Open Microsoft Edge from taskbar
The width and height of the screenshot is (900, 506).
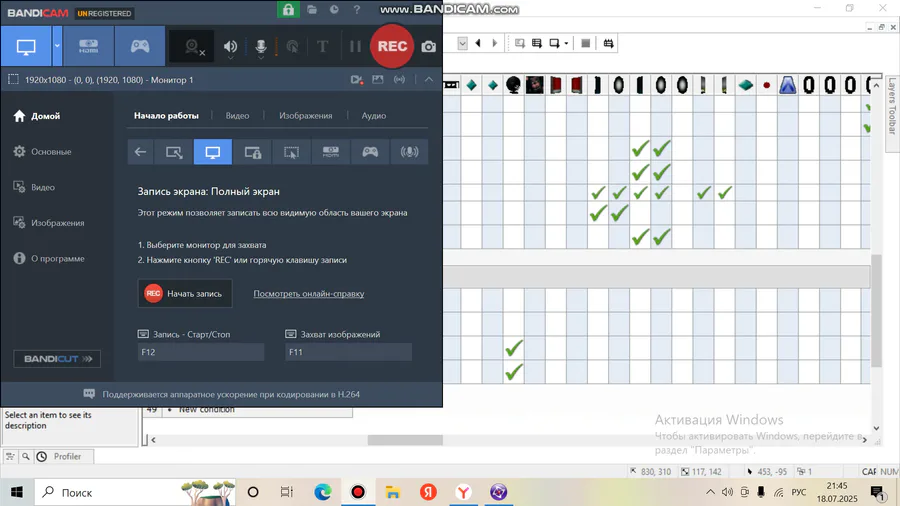(x=323, y=492)
